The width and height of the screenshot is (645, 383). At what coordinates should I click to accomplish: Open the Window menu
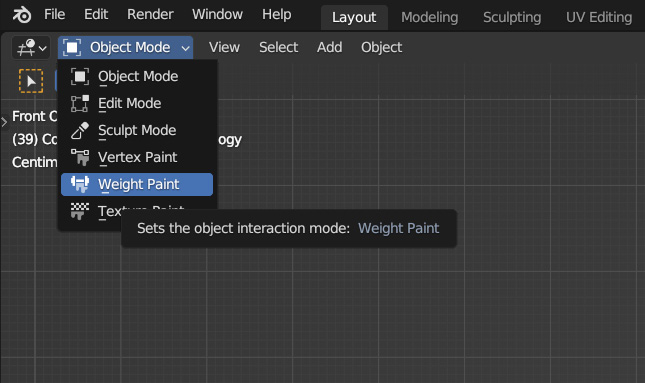[x=217, y=14]
